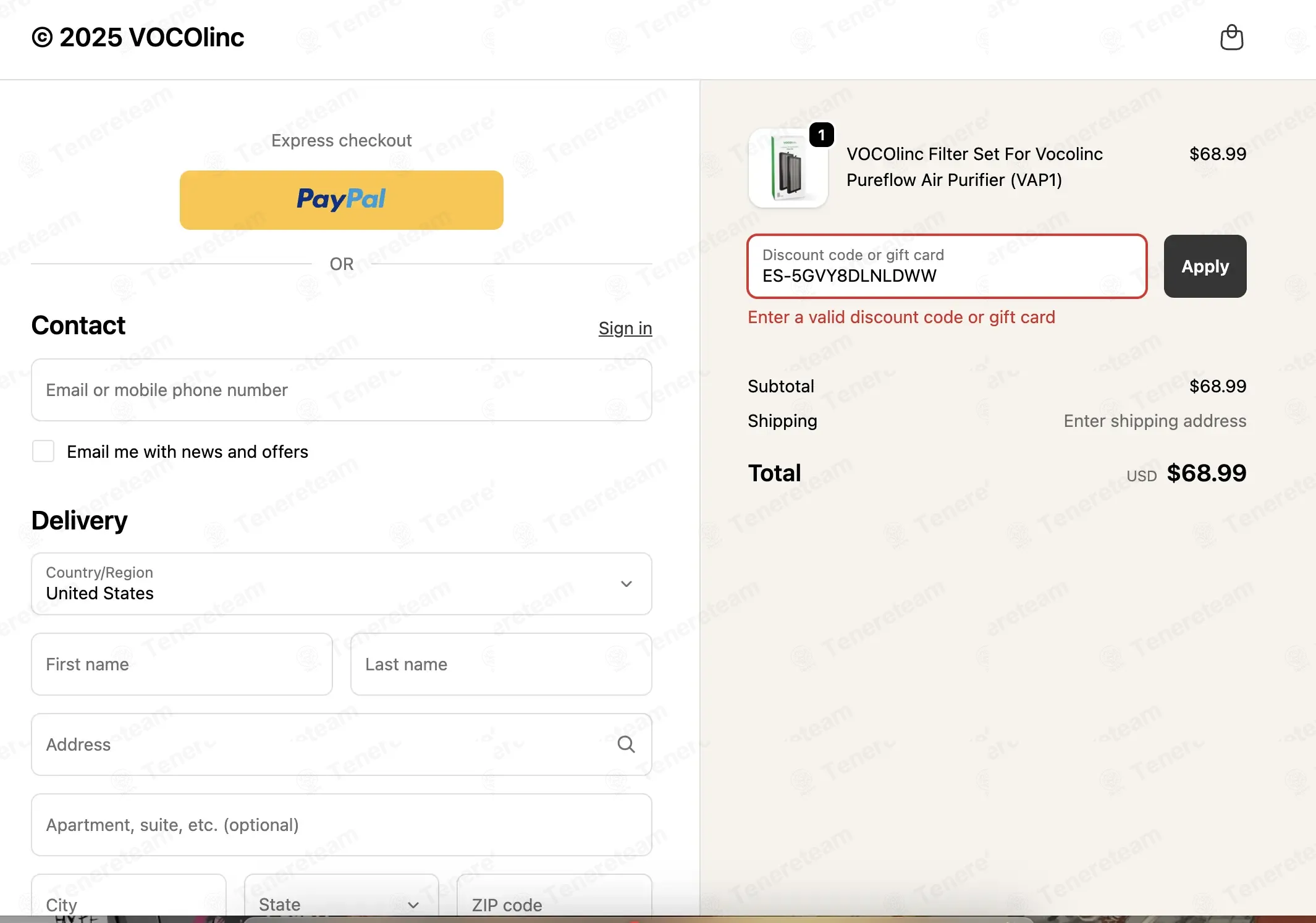
Task: Click the OR divider text
Action: click(x=341, y=264)
